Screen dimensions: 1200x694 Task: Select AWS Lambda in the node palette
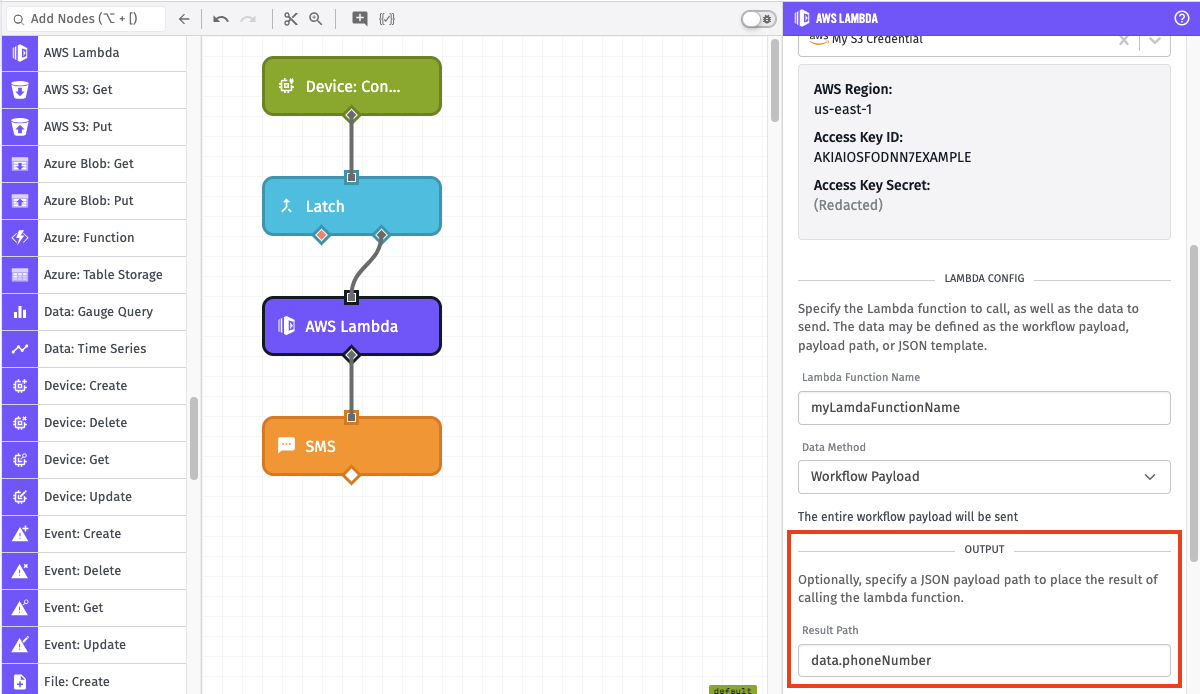[94, 53]
